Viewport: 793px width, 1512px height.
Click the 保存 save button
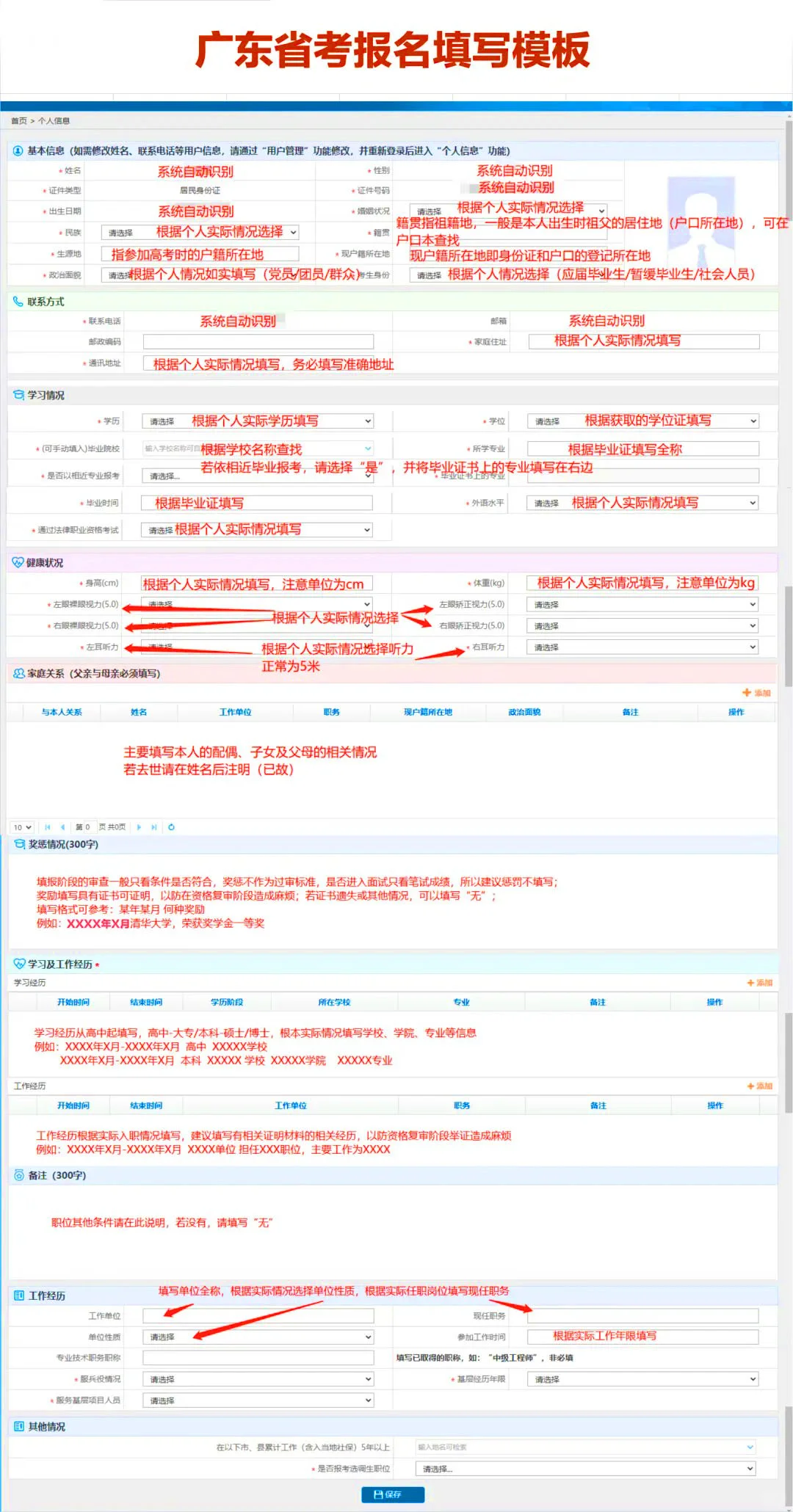coord(393,1494)
